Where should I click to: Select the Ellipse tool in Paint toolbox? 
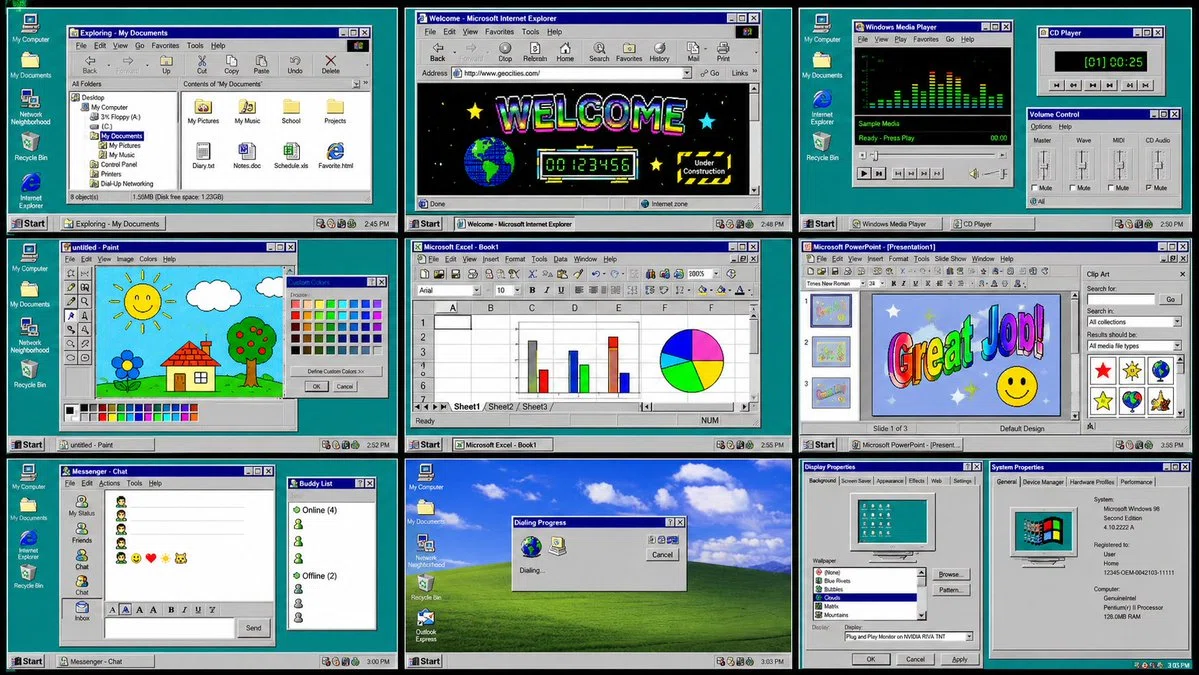[x=71, y=357]
